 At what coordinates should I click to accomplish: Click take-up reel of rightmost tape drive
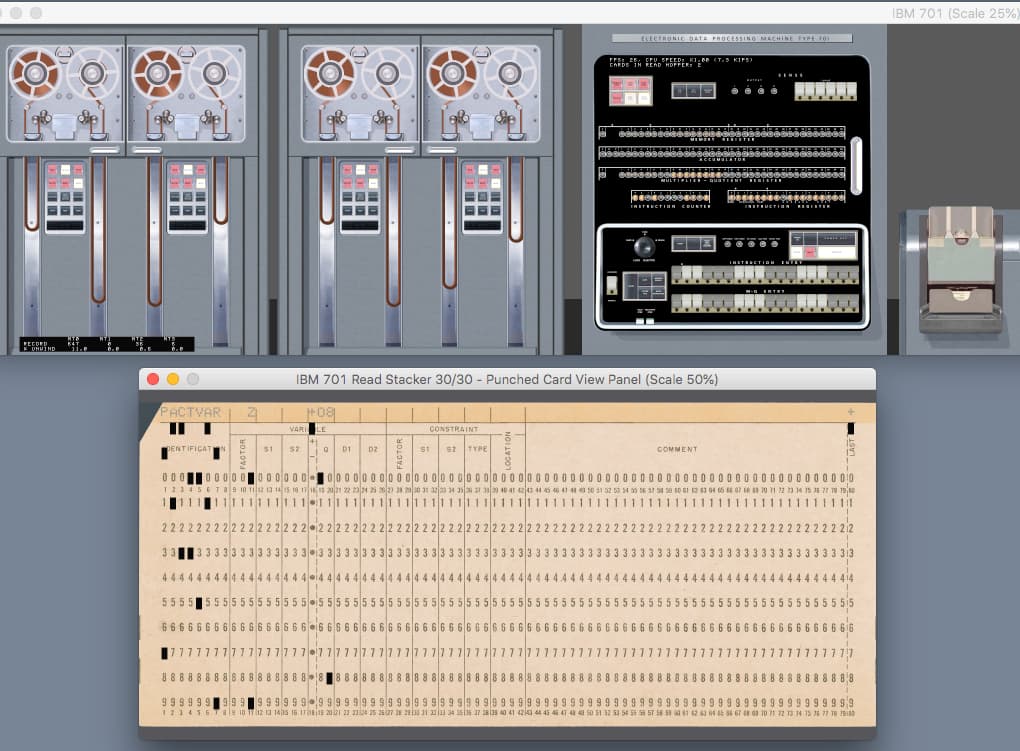pos(509,72)
